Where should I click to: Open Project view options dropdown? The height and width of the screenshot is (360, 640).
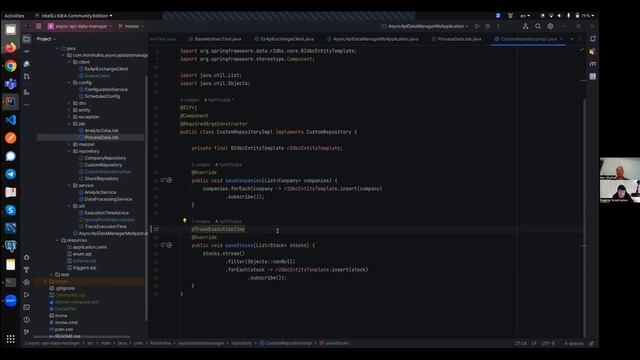coord(46,39)
